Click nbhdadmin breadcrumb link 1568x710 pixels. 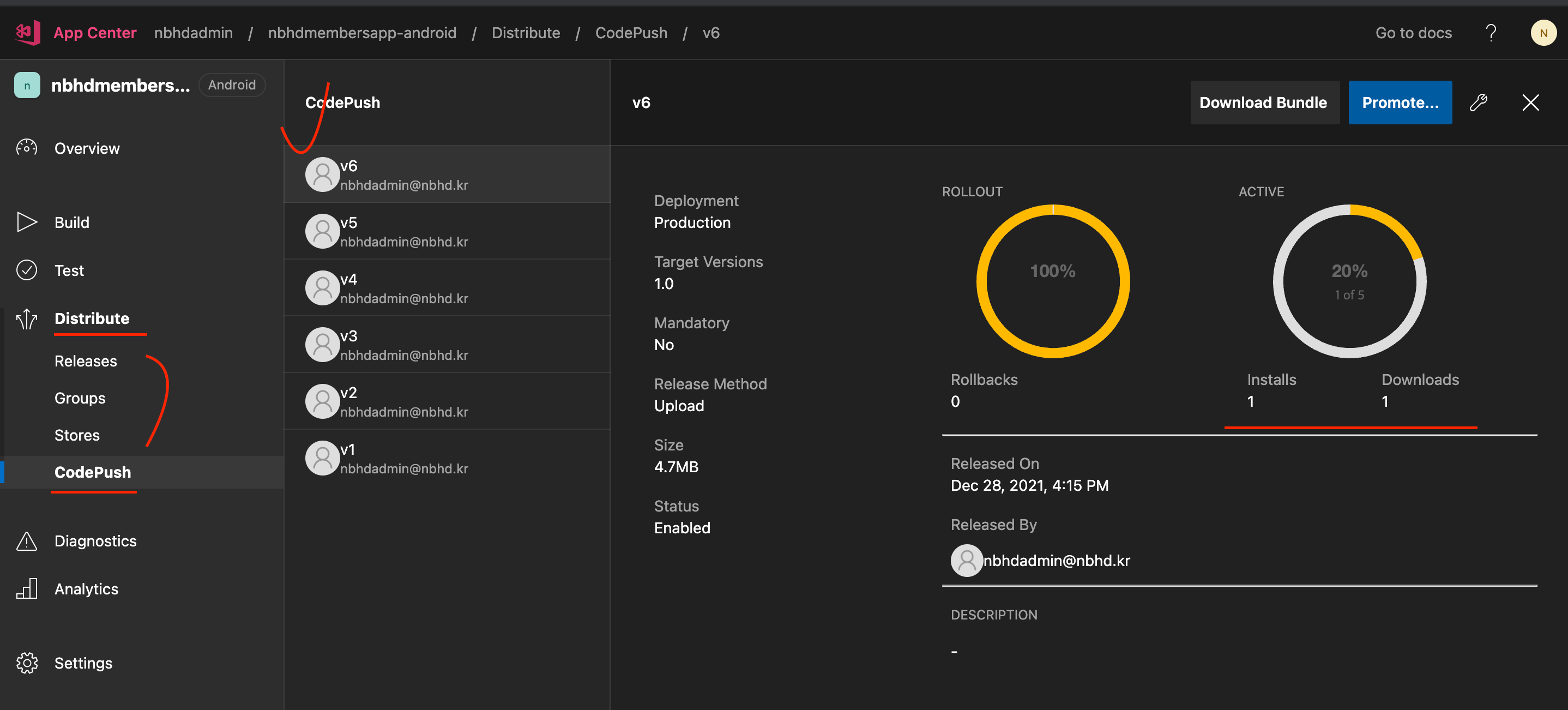point(193,33)
